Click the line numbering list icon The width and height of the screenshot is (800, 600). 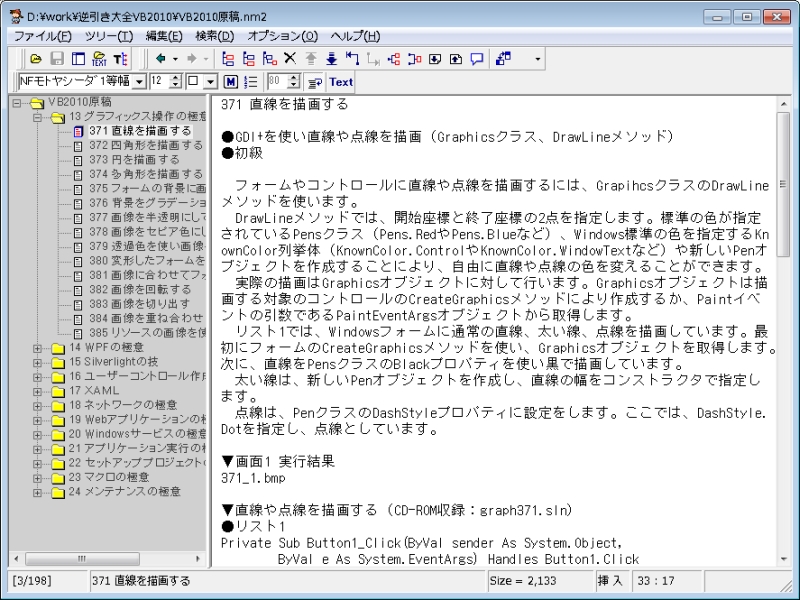(251, 81)
